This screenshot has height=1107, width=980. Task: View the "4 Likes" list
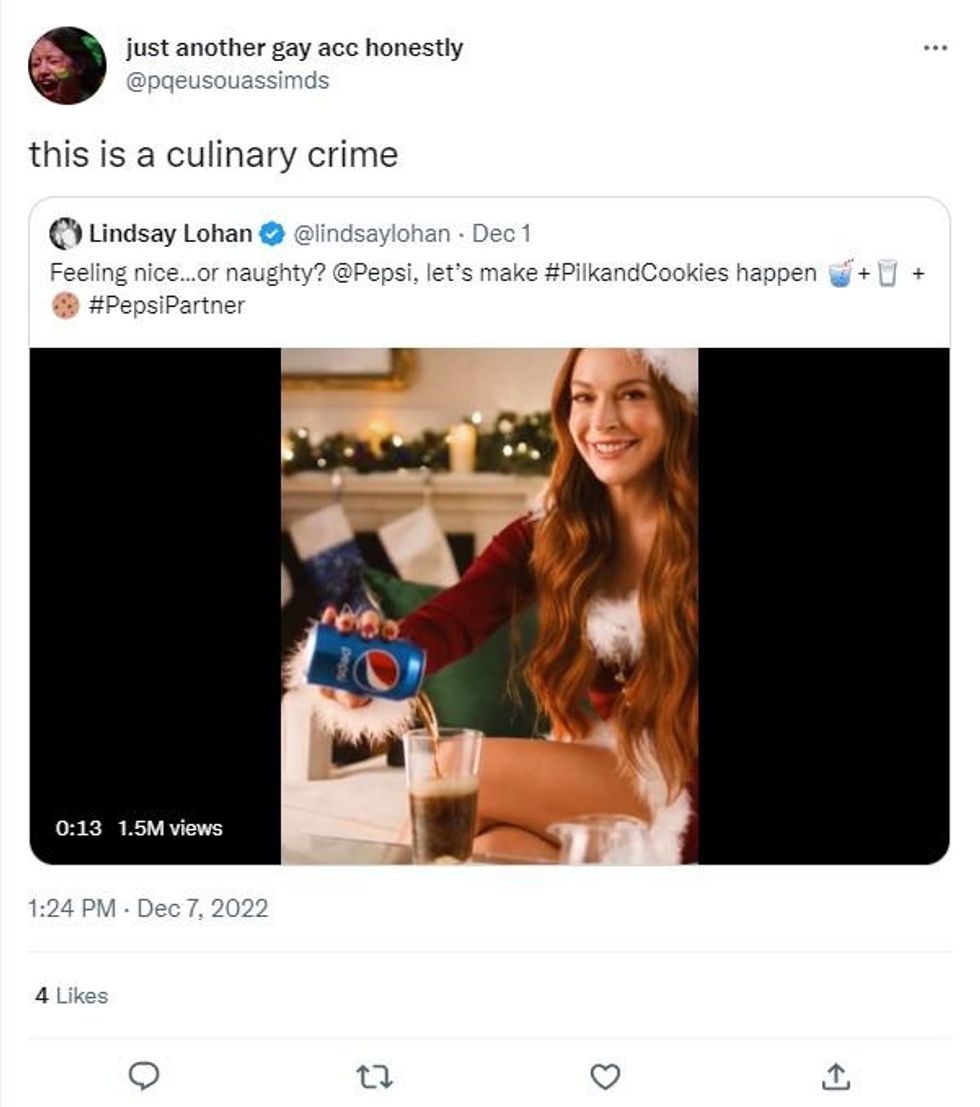point(71,996)
